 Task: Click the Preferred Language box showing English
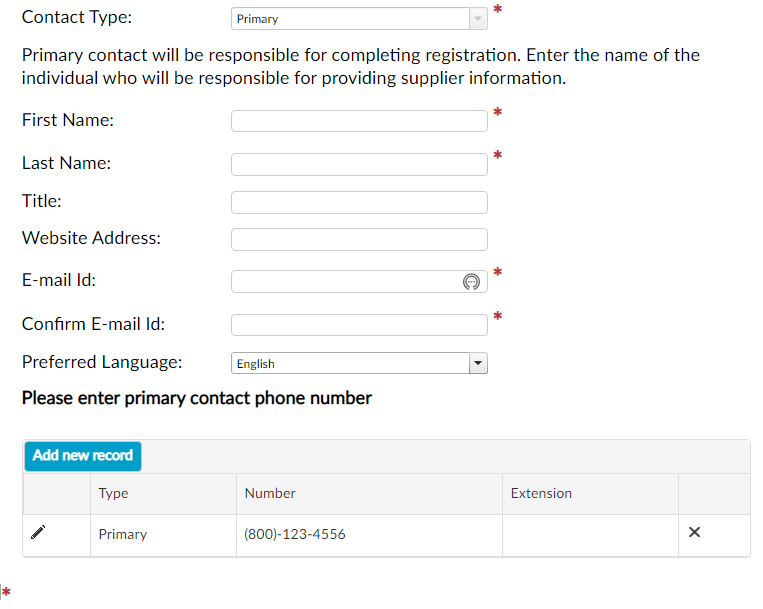(x=359, y=363)
